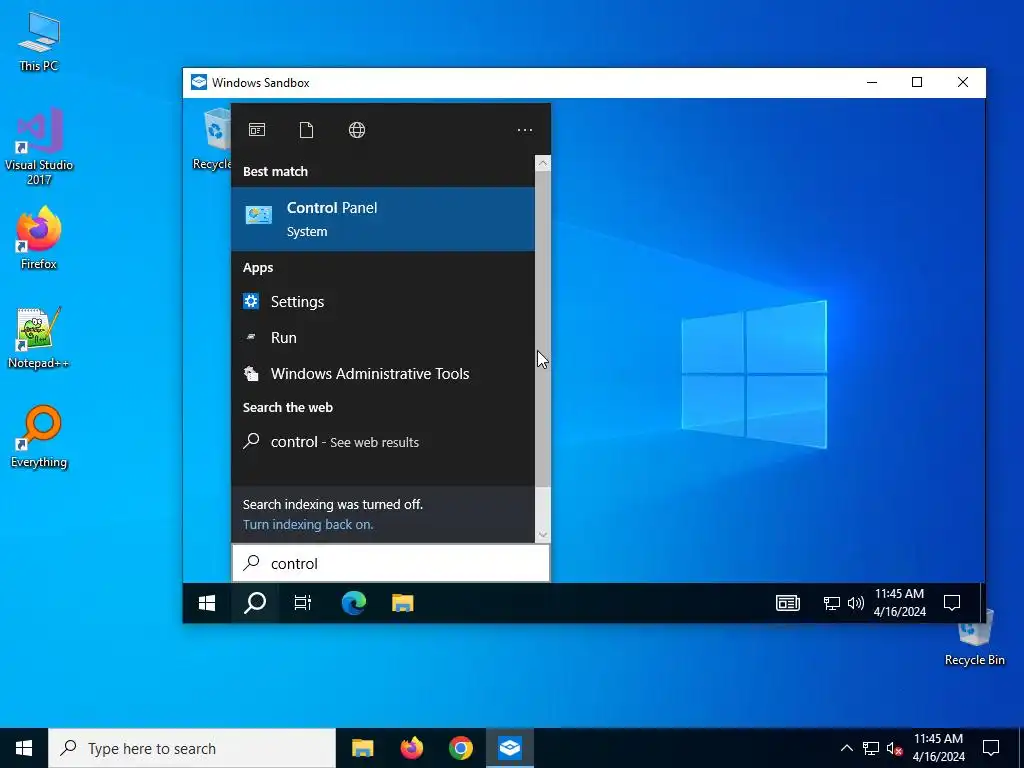The width and height of the screenshot is (1024, 768).
Task: Select the host desktop Recycle Bin icon
Action: coord(974,636)
